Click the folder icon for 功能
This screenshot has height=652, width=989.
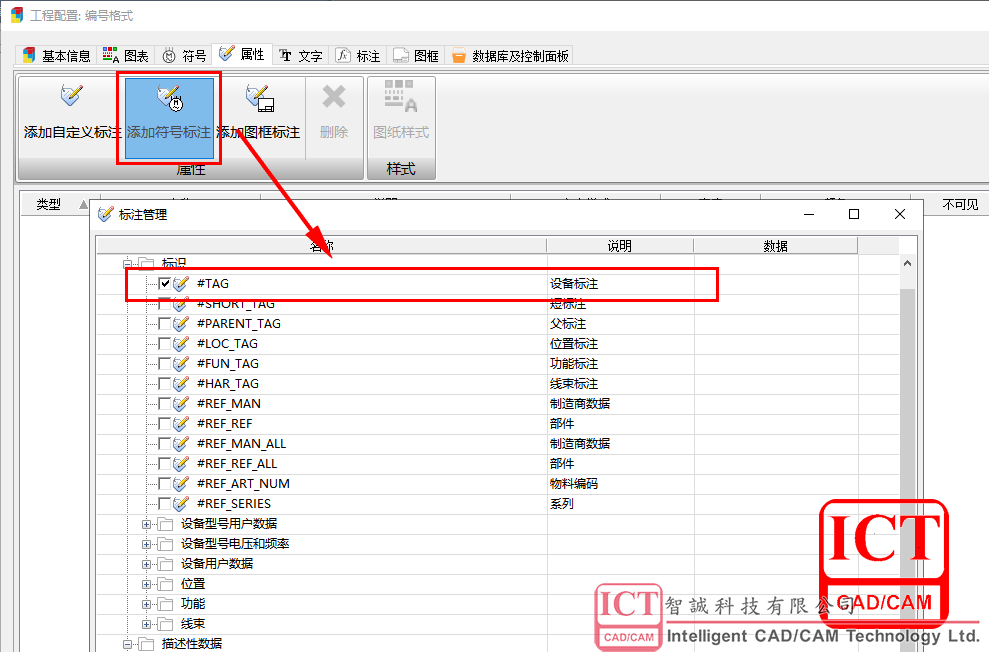[165, 604]
